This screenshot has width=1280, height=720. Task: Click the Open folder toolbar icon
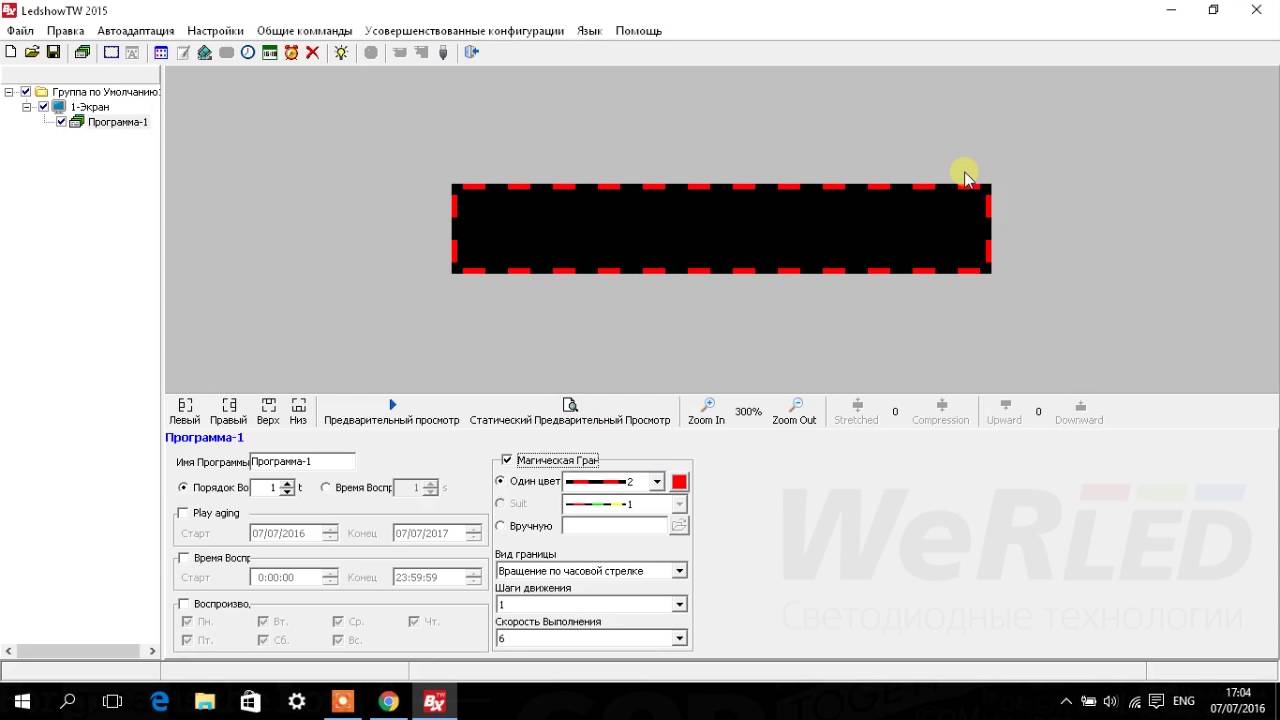pos(32,52)
